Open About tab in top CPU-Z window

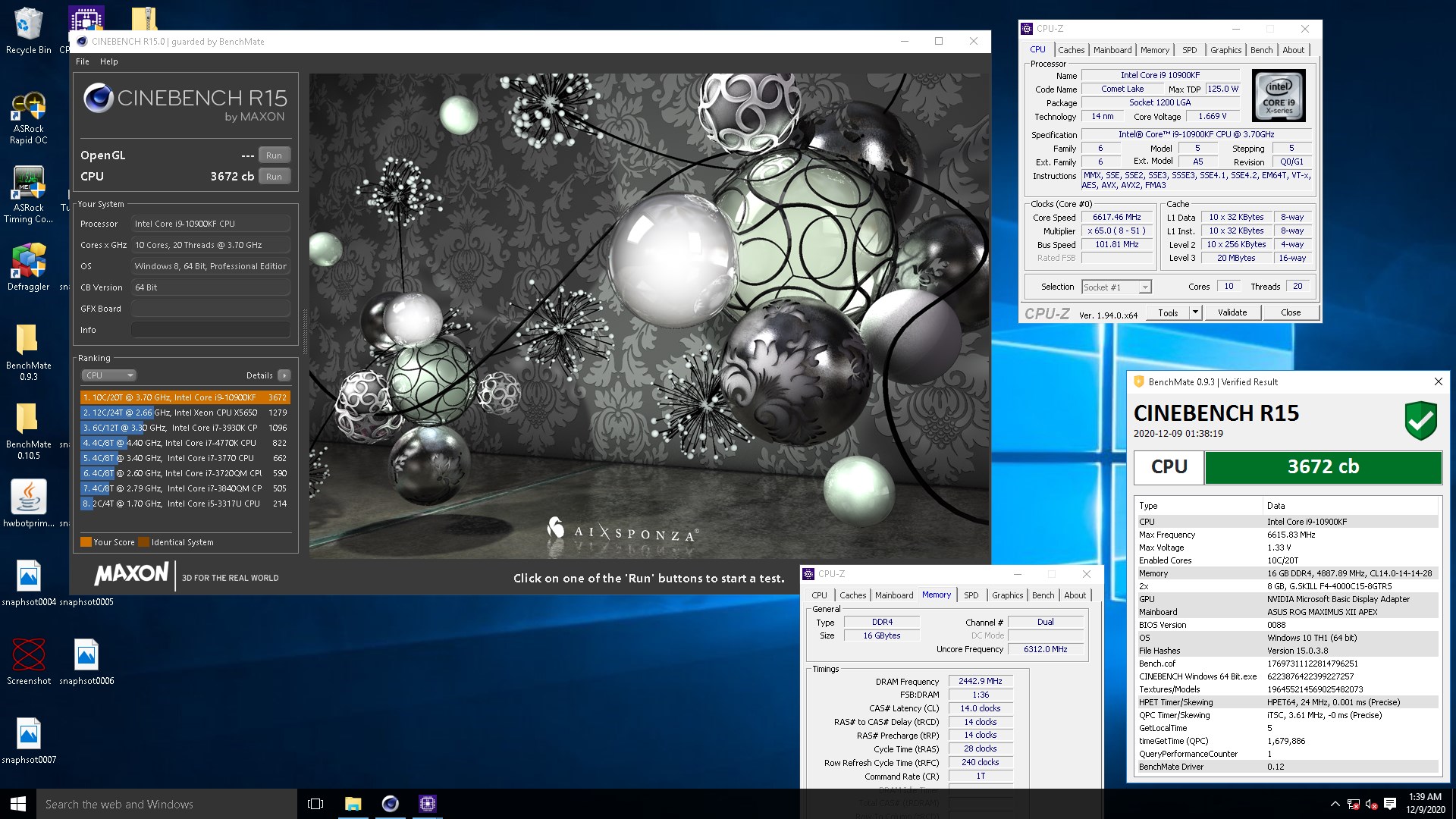(x=1293, y=50)
